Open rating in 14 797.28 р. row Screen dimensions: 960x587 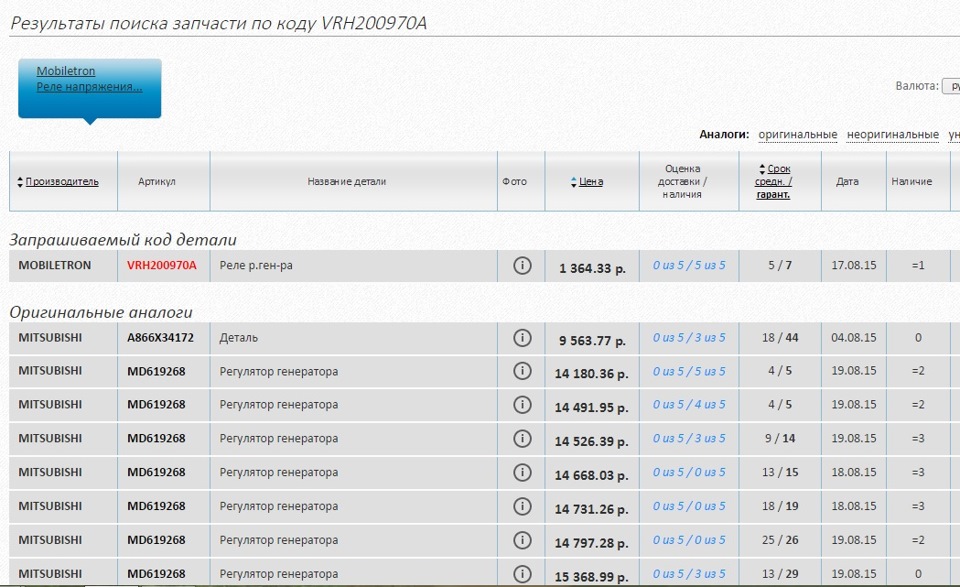pos(689,540)
